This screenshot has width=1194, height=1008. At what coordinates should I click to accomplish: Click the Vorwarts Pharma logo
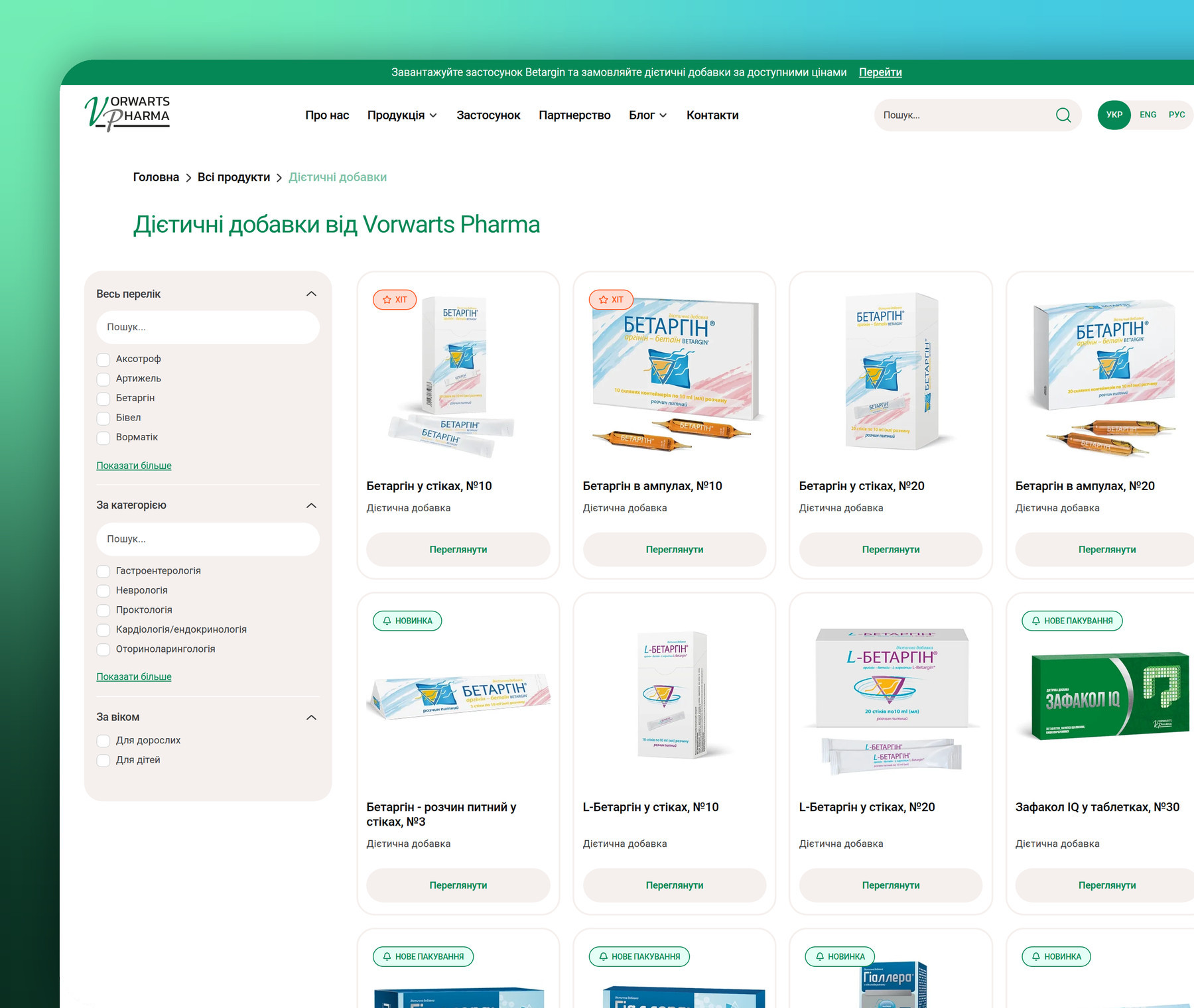pyautogui.click(x=127, y=113)
